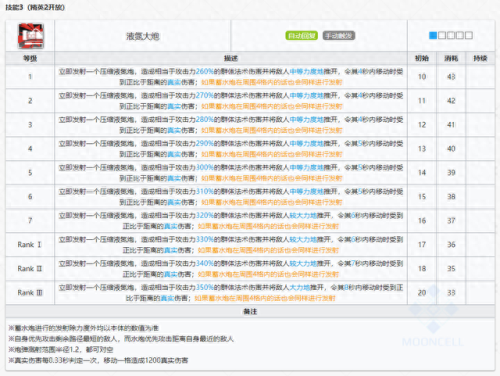This screenshot has height=376, width=500.
Task: Click initial SP value 14
Action: 422,173
